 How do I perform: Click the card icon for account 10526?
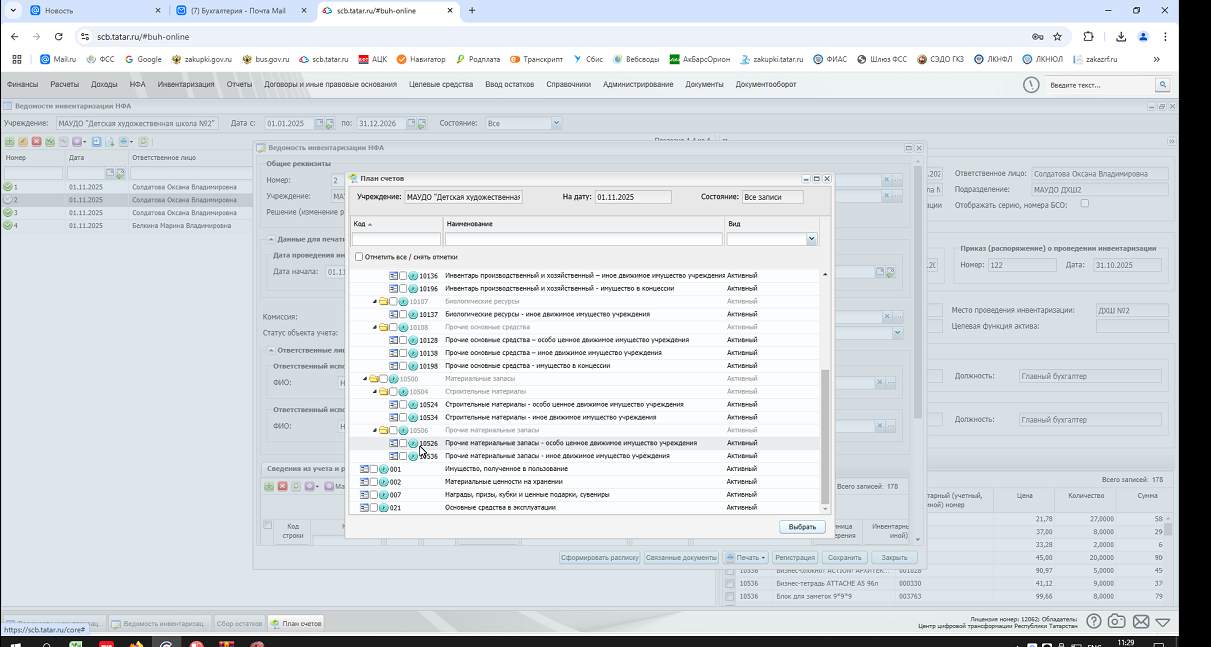point(394,443)
